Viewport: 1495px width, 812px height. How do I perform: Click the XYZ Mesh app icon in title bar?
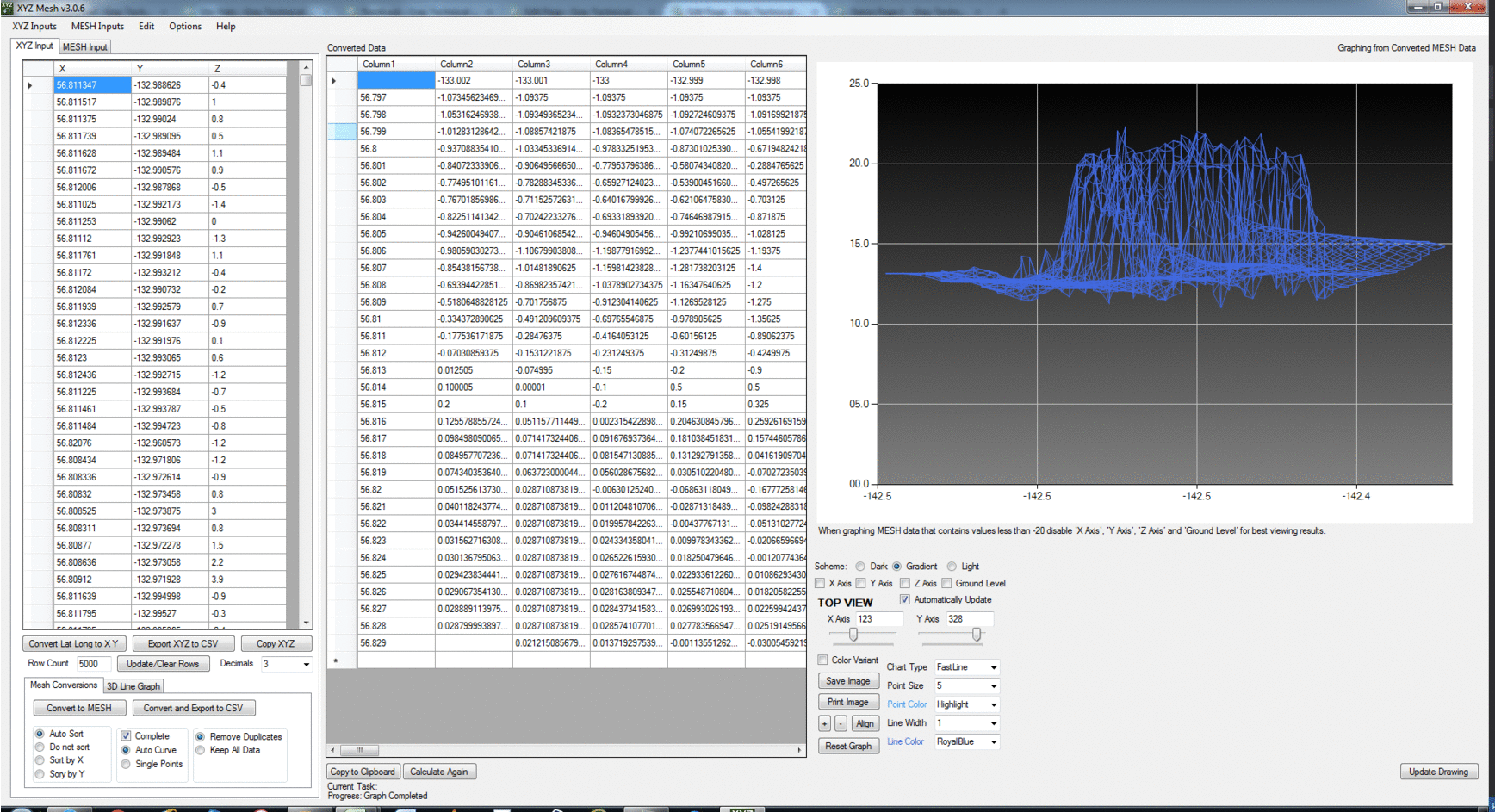[x=8, y=8]
